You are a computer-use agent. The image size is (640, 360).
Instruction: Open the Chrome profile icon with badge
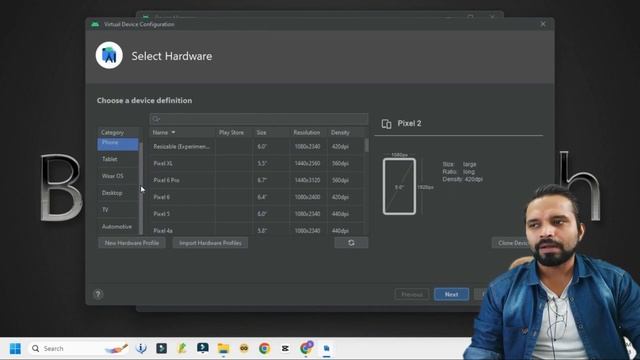pos(306,348)
